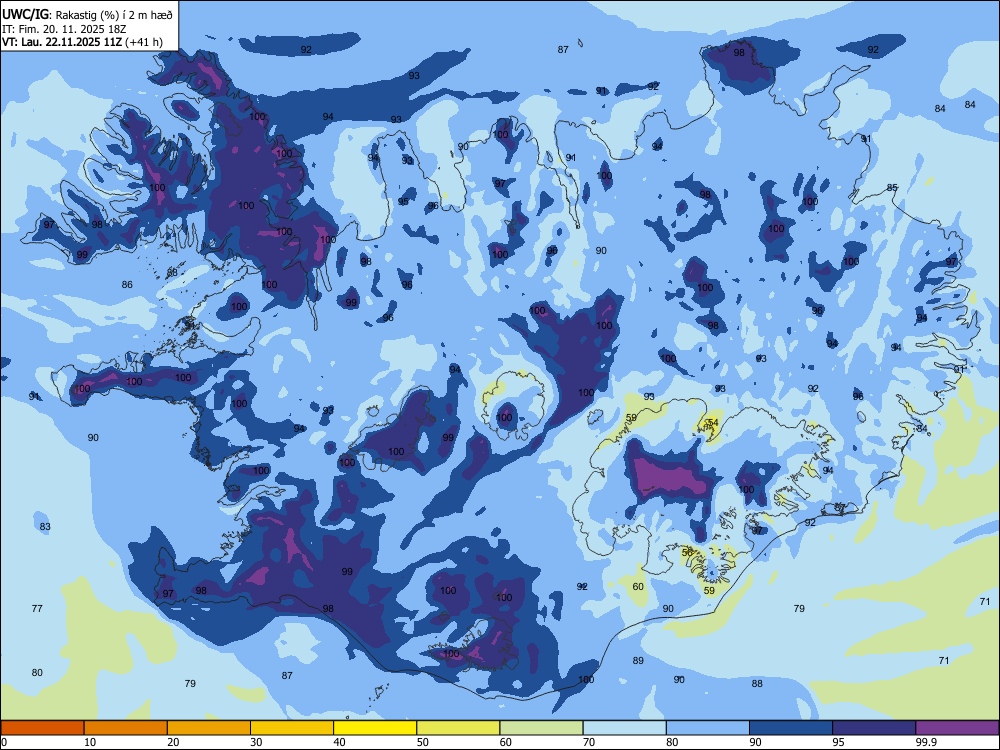Click the '70' label under the legend
Screen dimensions: 1000x750
point(589,742)
